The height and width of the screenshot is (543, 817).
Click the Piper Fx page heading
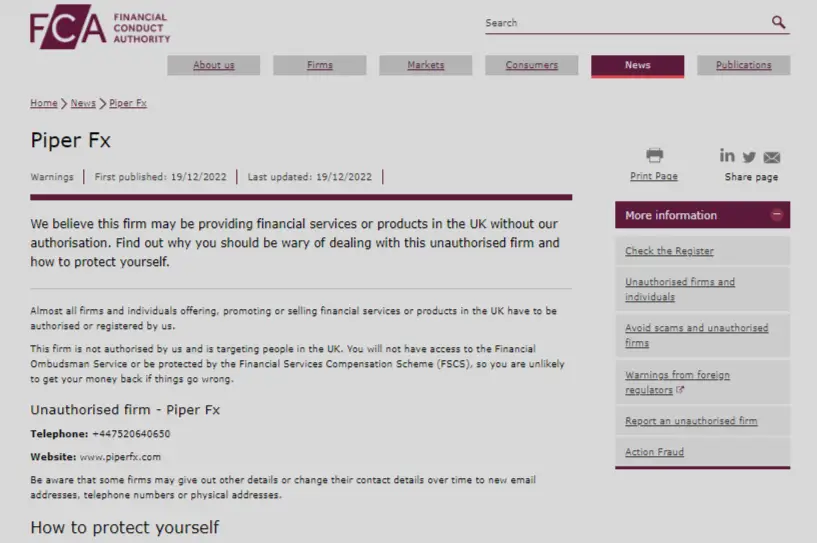(70, 140)
